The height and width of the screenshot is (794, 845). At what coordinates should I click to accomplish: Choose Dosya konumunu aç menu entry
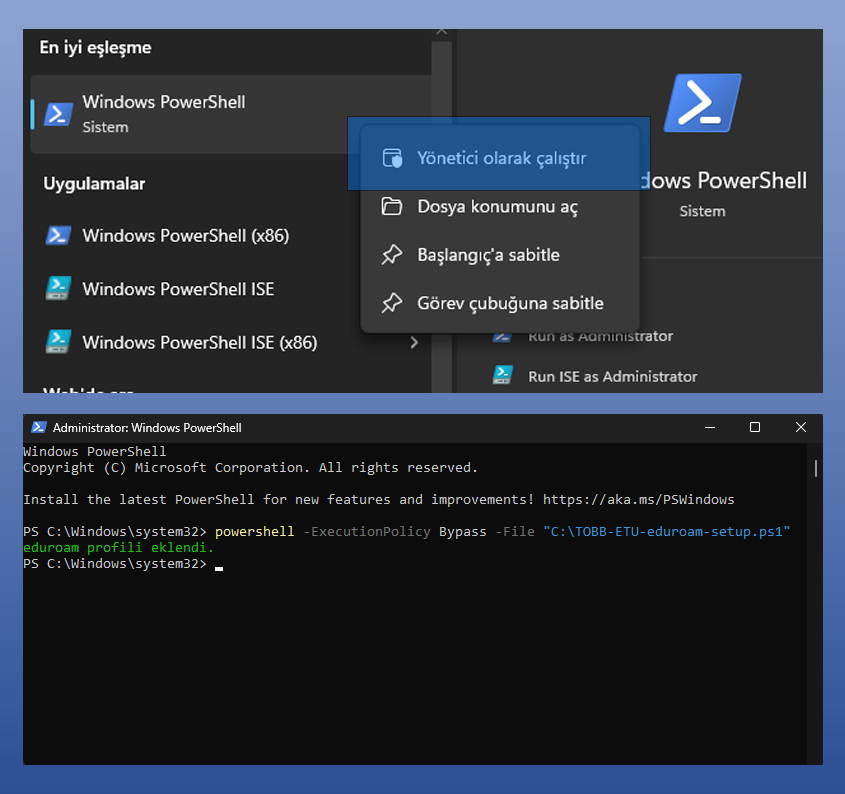tap(497, 207)
